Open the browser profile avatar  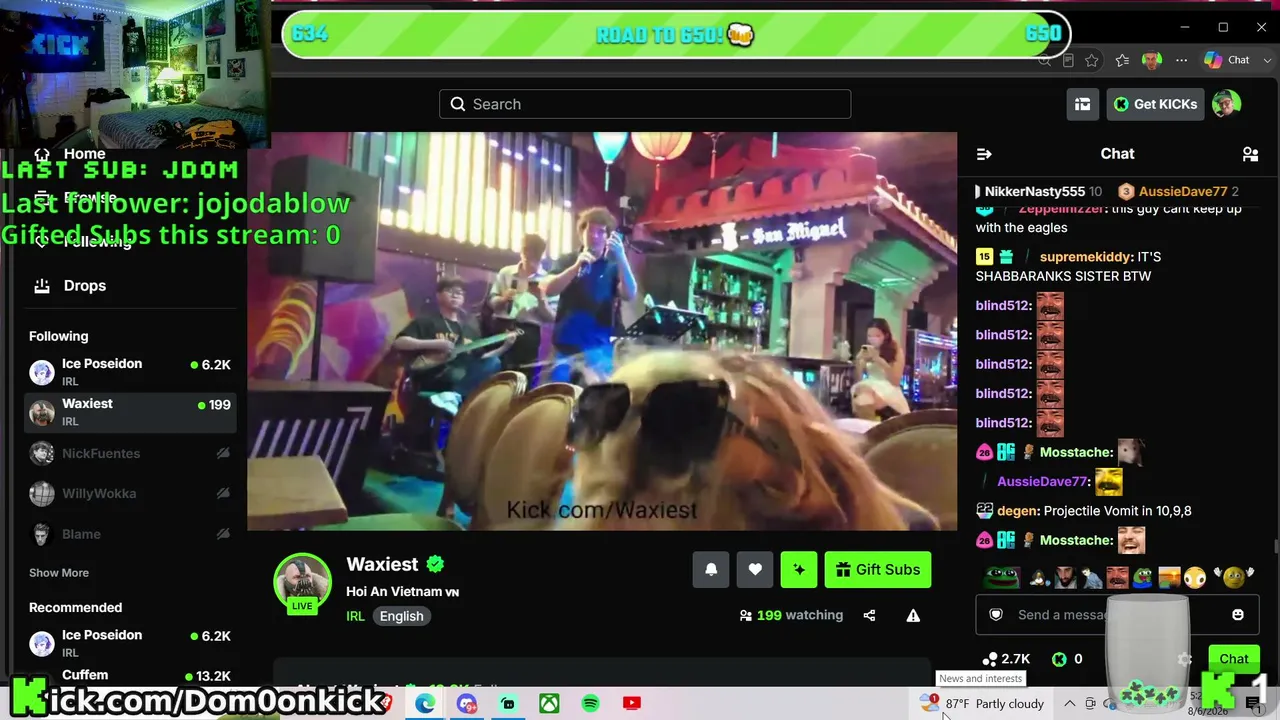pos(1152,60)
